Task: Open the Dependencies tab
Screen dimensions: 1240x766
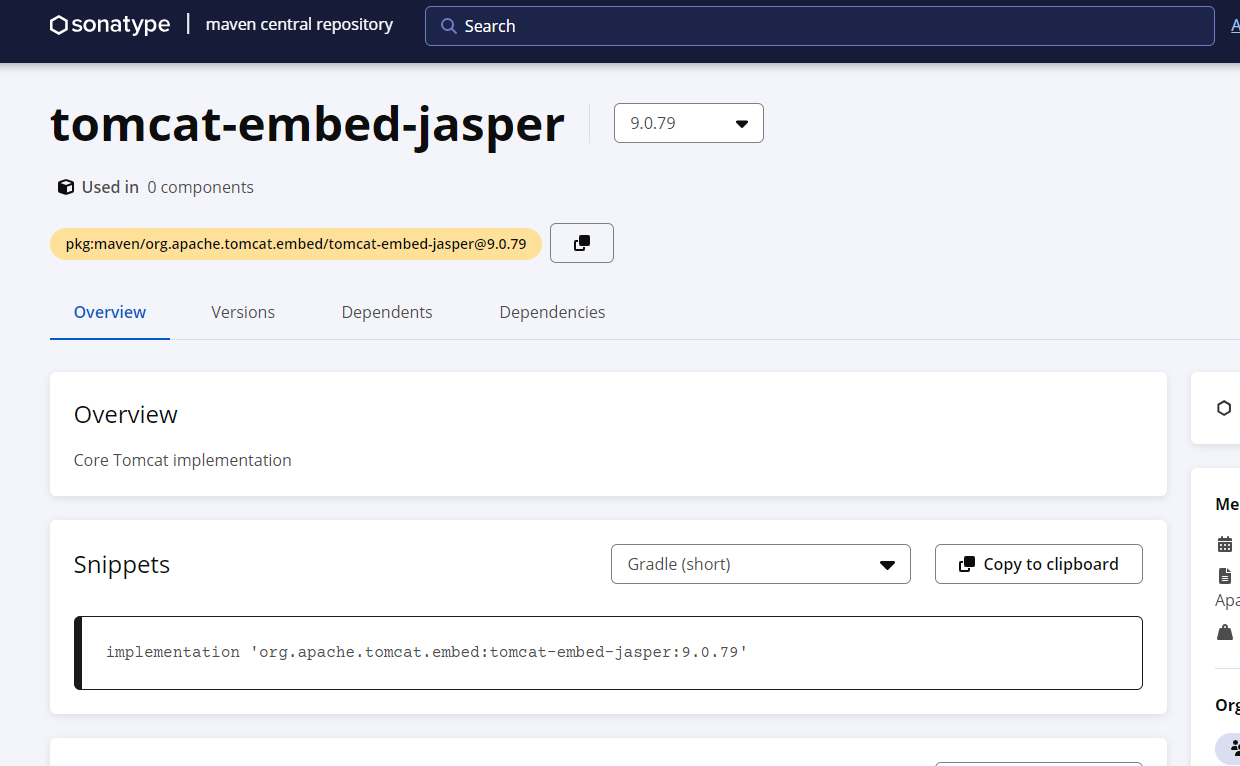Action: pyautogui.click(x=552, y=312)
